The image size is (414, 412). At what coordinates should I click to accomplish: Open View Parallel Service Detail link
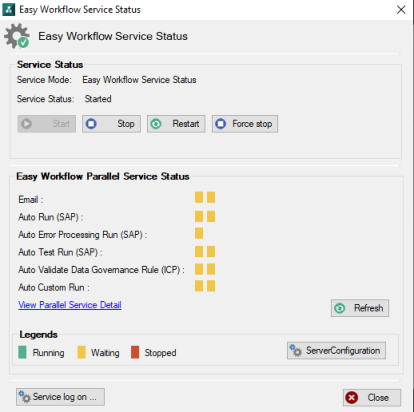pyautogui.click(x=70, y=305)
